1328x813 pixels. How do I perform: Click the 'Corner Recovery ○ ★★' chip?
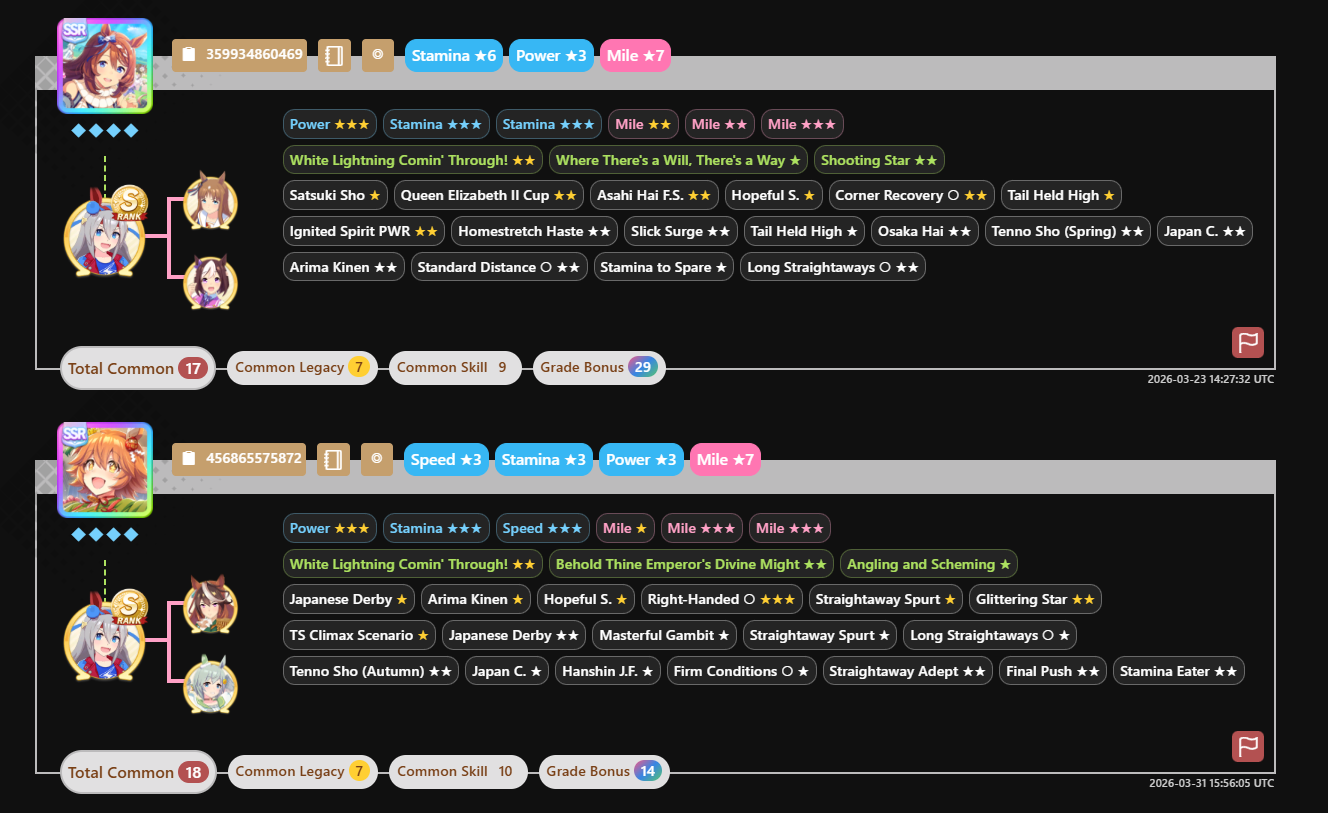911,196
